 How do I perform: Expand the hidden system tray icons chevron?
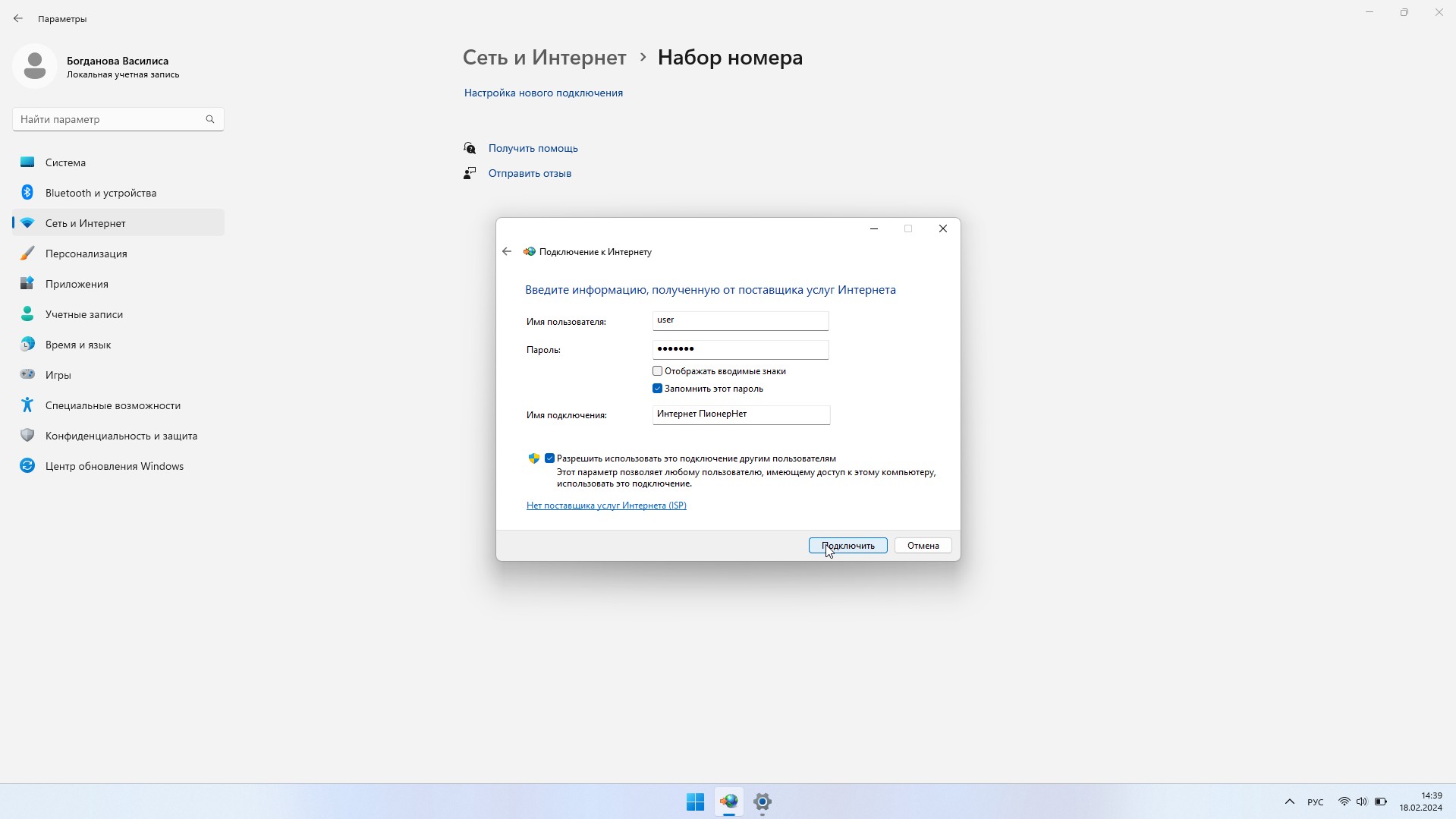[1289, 802]
